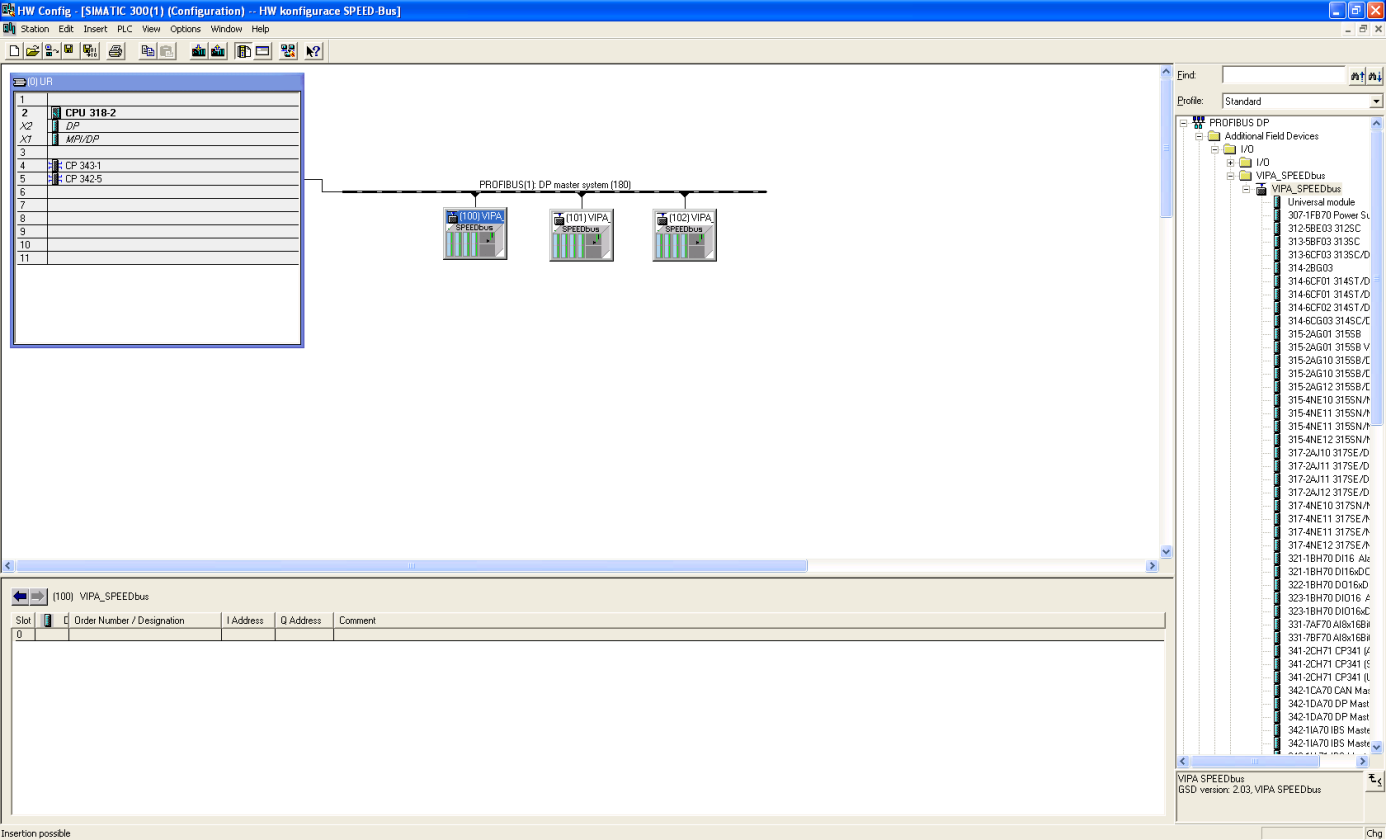The width and height of the screenshot is (1386, 840).
Task: Select 322-1BH70 DO16xD catalog item
Action: tap(1328, 584)
